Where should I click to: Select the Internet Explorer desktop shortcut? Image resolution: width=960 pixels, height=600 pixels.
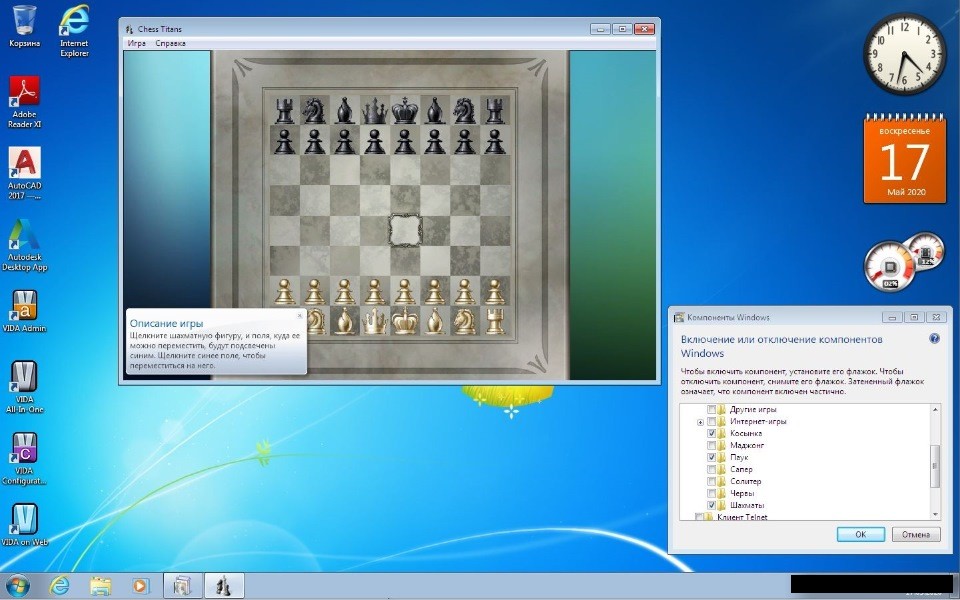[x=74, y=31]
